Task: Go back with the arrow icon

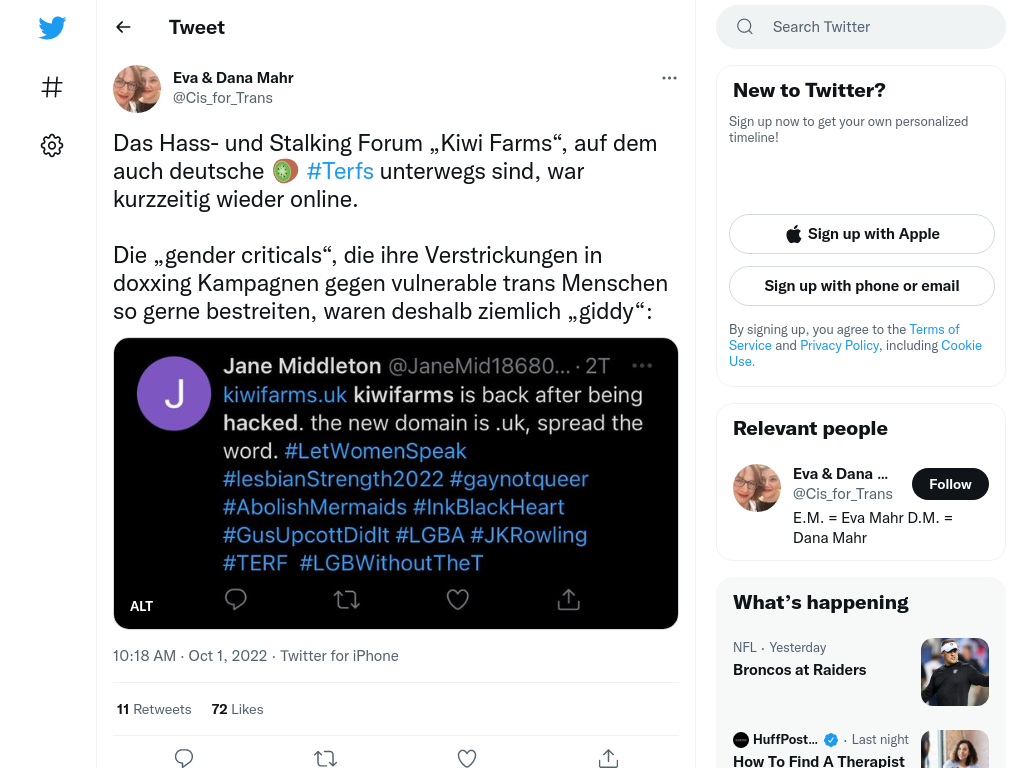Action: [x=123, y=27]
